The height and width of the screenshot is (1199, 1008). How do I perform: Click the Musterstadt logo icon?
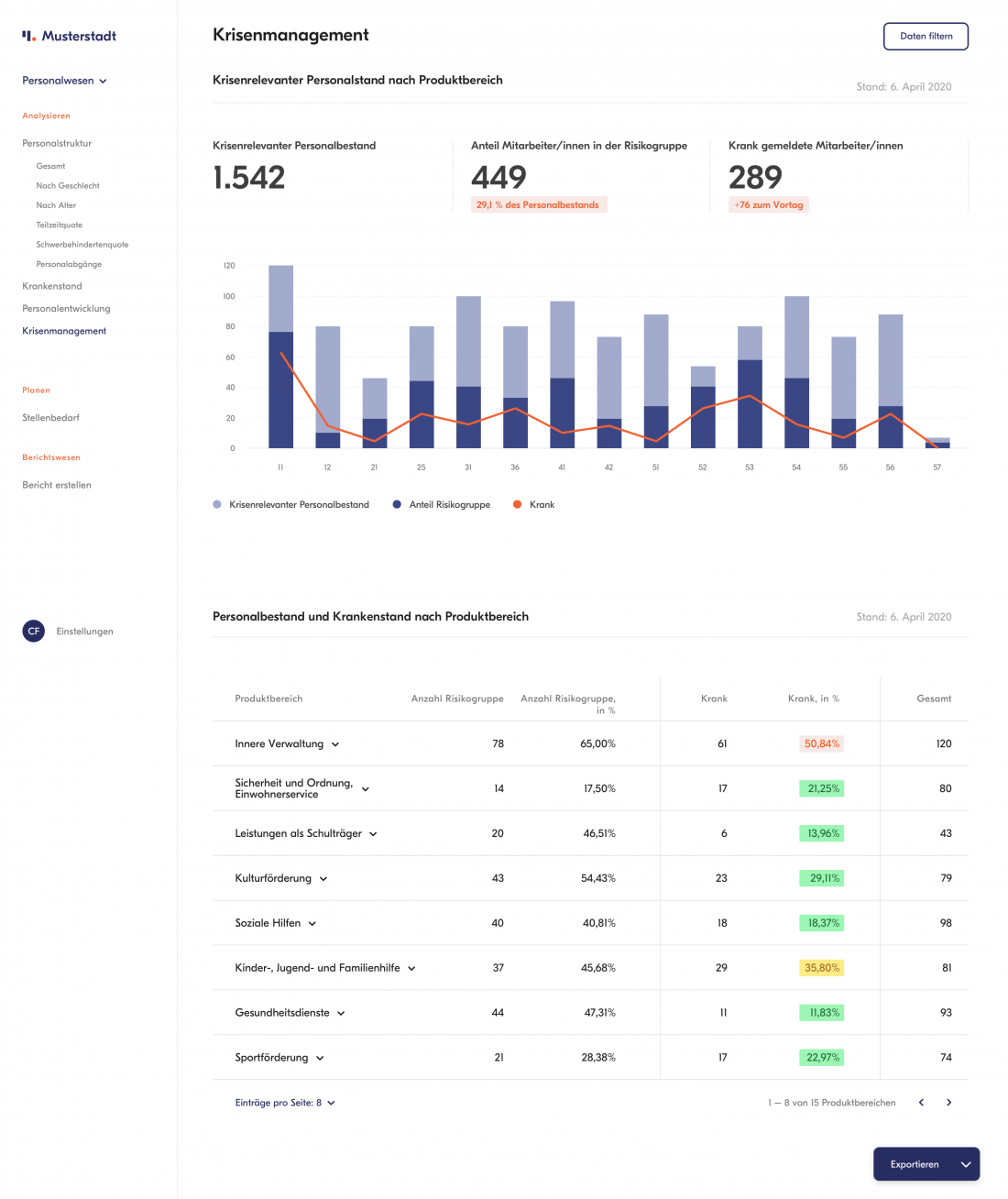tap(29, 36)
